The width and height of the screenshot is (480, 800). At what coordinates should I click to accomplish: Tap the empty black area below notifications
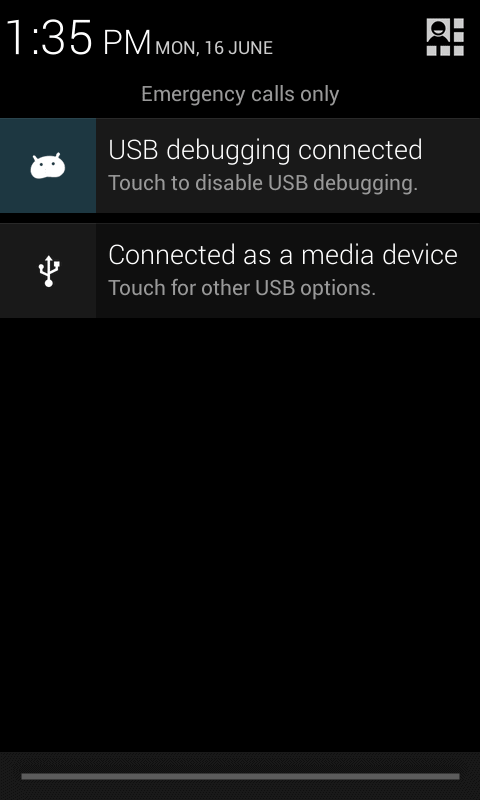pos(240,535)
